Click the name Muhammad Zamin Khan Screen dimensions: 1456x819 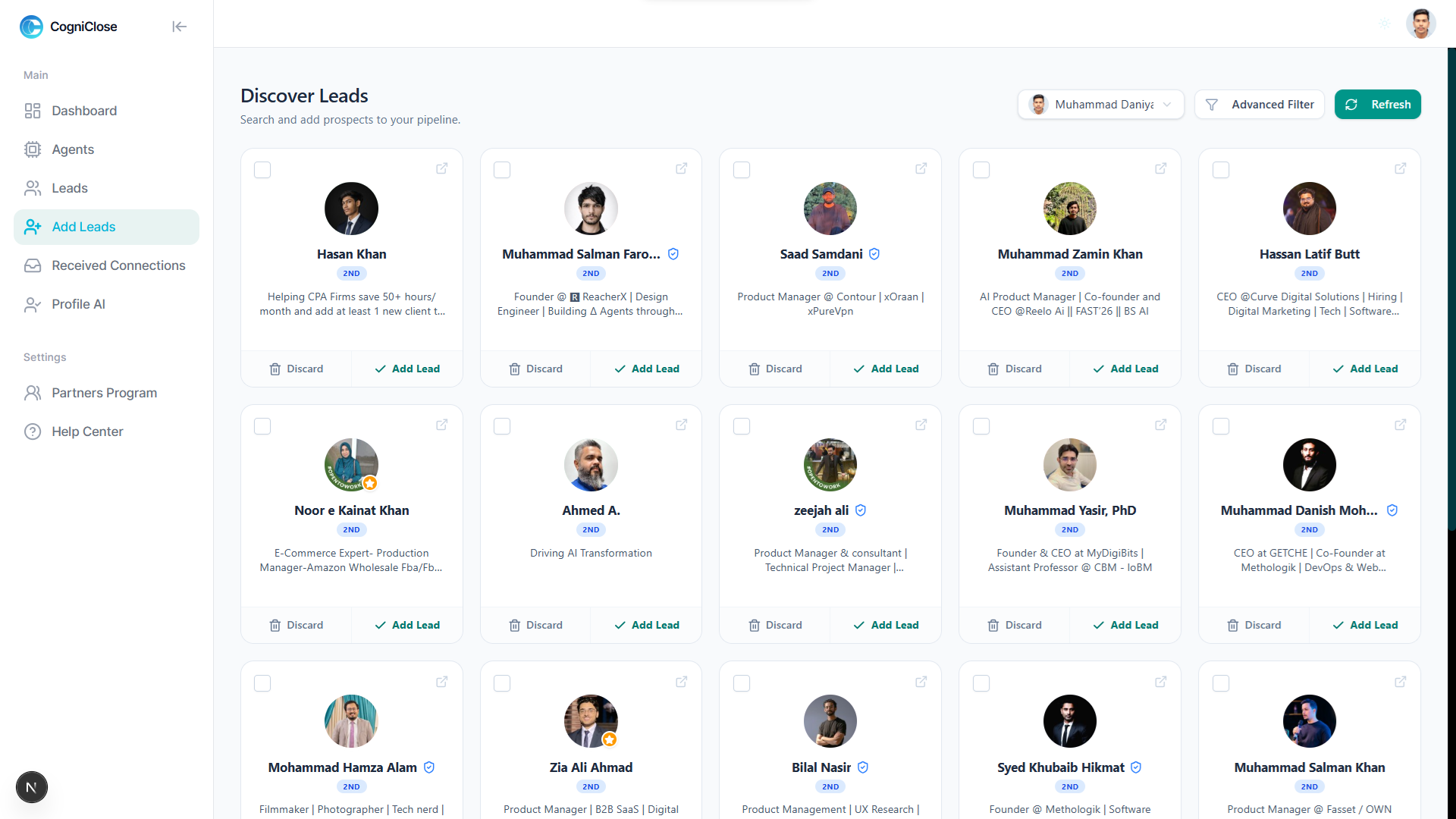coord(1070,254)
